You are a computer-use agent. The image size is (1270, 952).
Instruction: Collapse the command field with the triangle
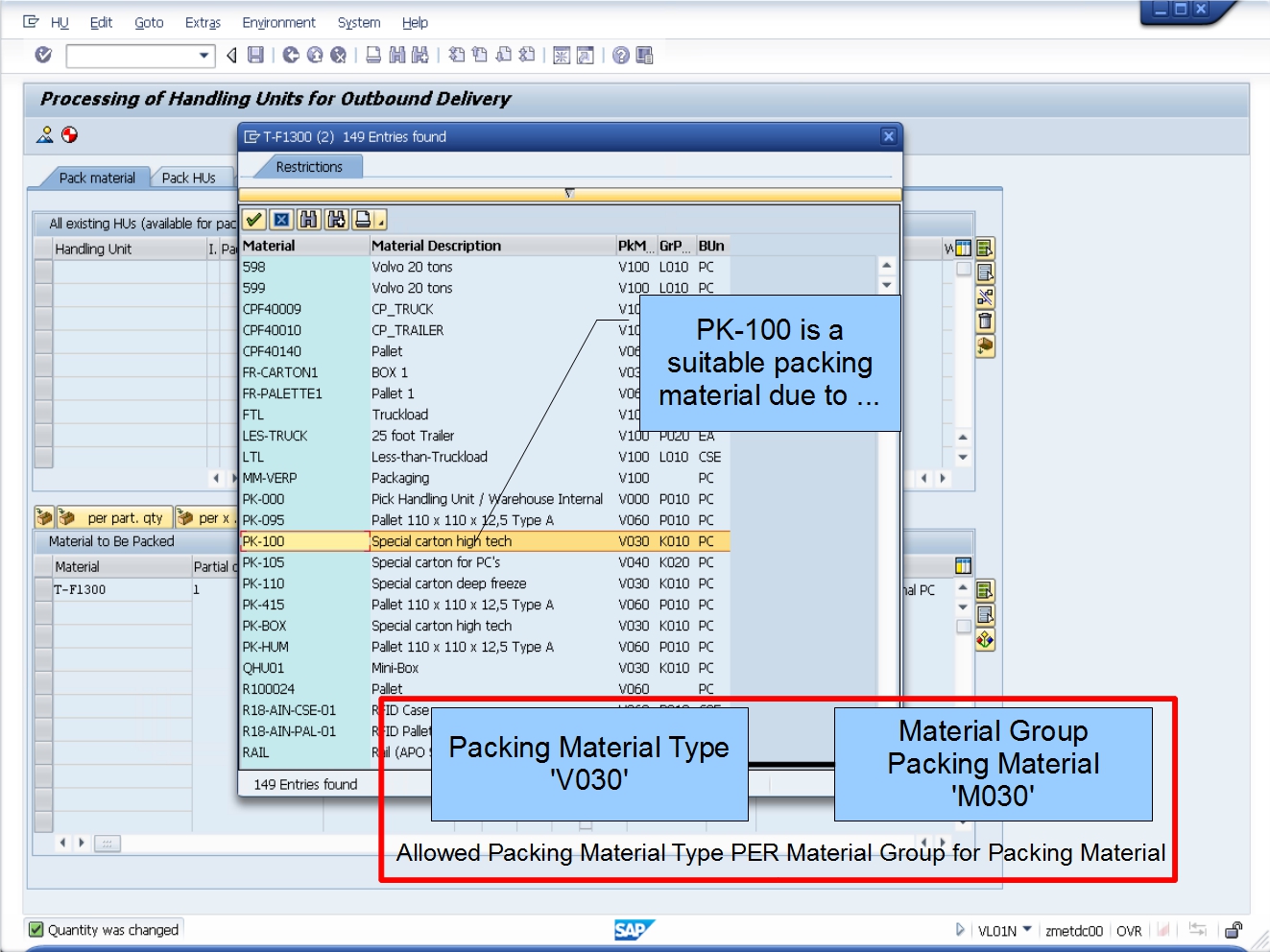[231, 56]
